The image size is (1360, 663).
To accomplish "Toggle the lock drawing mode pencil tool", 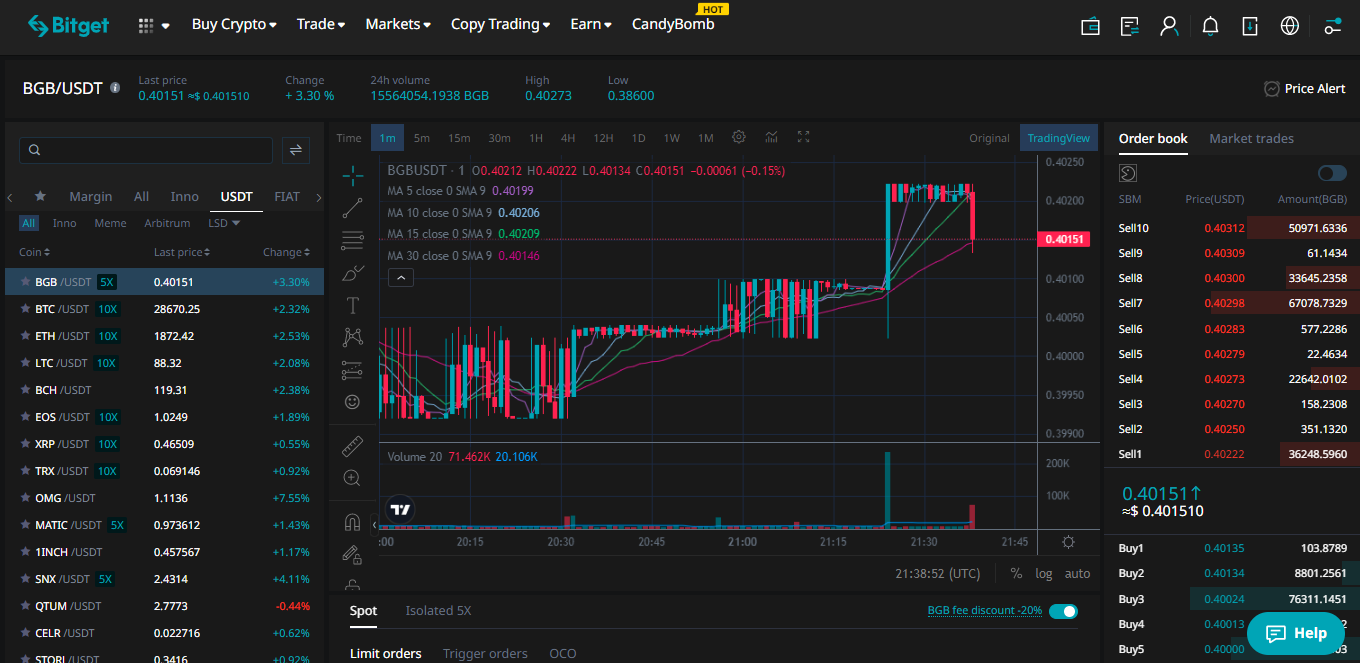I will pyautogui.click(x=352, y=553).
